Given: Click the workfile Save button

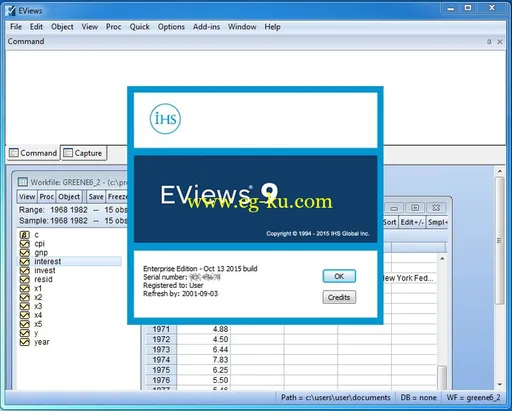Looking at the screenshot, I should 96,197.
